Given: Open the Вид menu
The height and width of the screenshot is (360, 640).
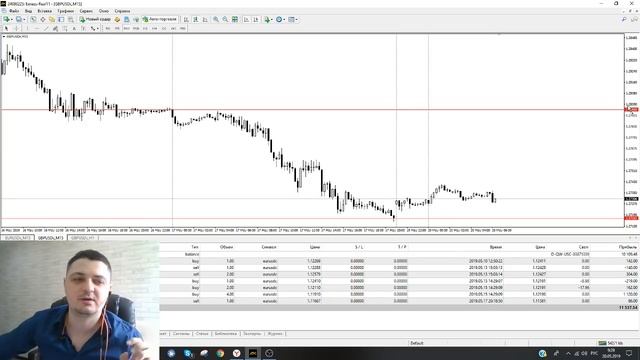Looking at the screenshot, I should (x=29, y=11).
